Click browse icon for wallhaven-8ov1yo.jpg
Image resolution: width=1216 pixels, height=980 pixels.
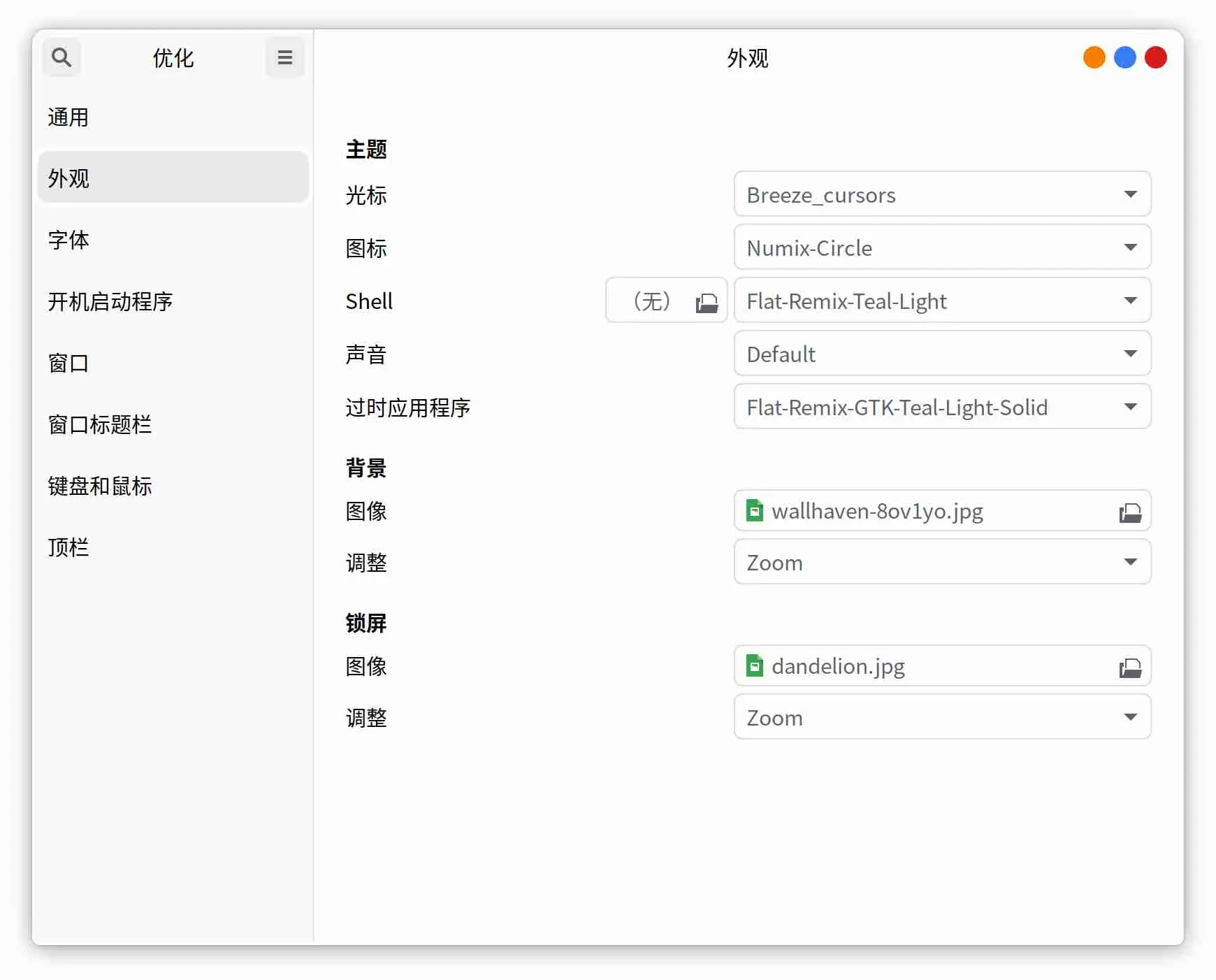(1129, 512)
